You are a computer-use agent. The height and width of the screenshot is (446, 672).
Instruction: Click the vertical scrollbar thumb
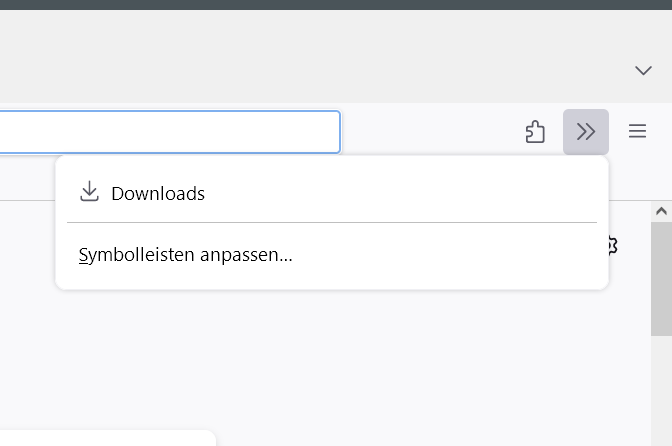pyautogui.click(x=661, y=278)
